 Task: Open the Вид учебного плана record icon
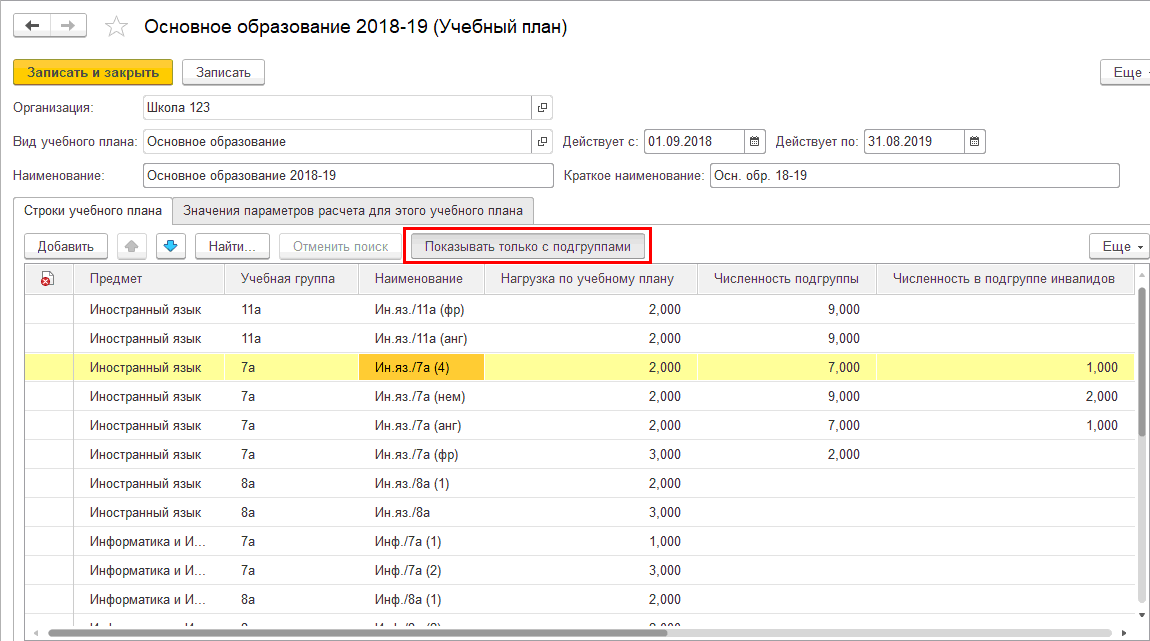(542, 142)
